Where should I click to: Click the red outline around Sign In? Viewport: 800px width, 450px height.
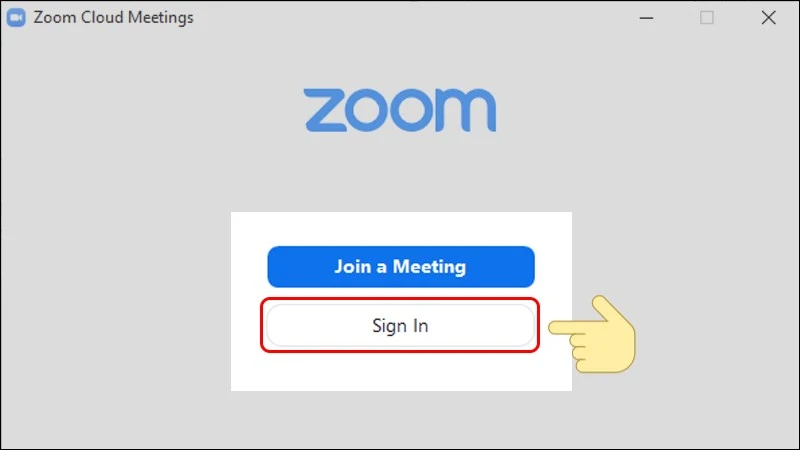(400, 299)
